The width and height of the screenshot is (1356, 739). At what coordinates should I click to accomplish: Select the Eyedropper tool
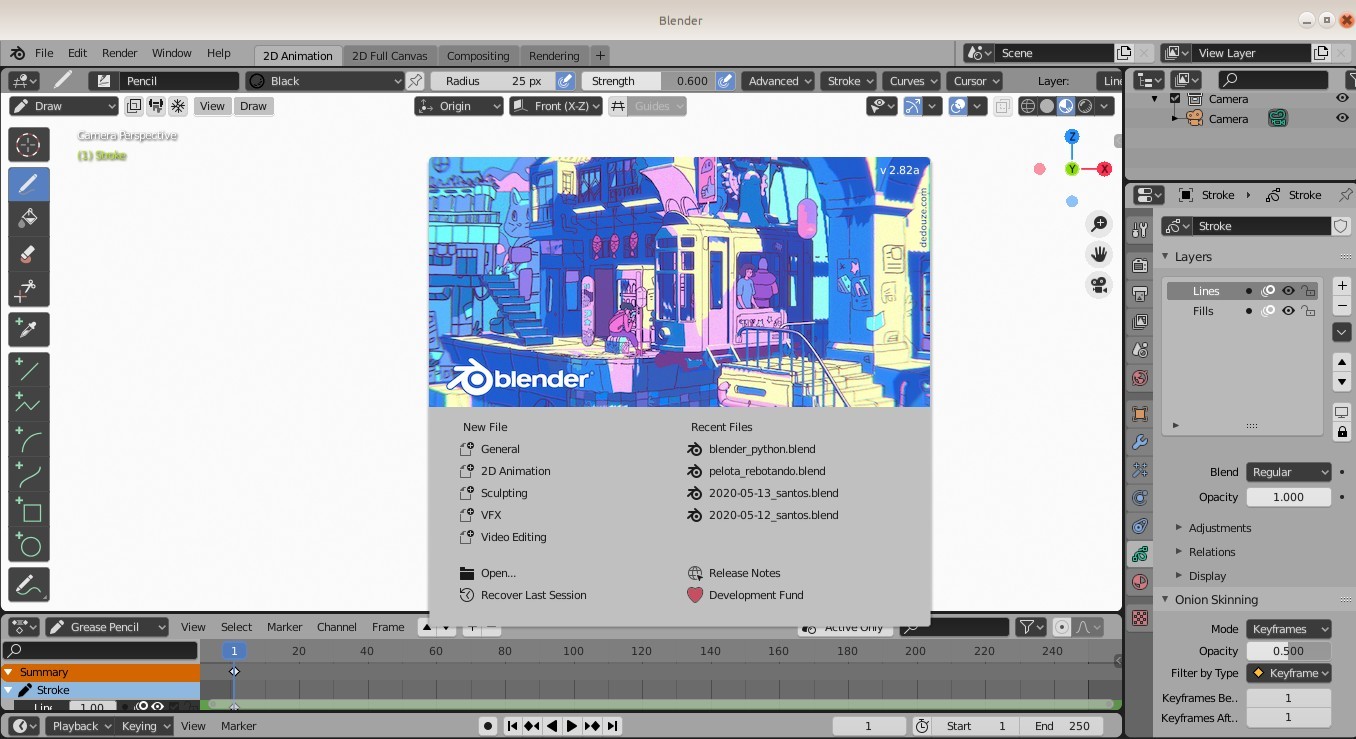click(x=29, y=329)
